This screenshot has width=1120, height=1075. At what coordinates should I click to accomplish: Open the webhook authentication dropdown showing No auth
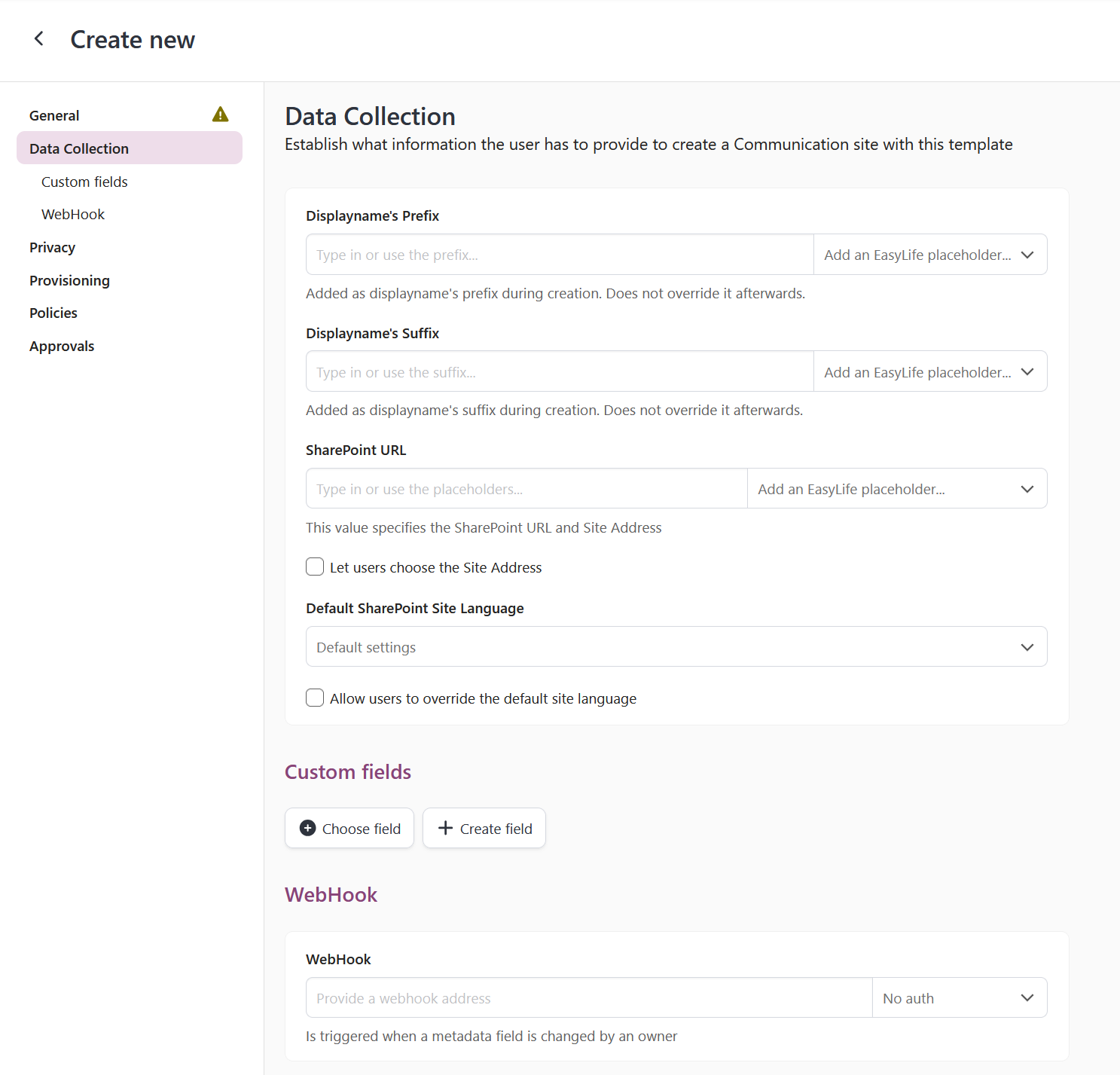[960, 997]
